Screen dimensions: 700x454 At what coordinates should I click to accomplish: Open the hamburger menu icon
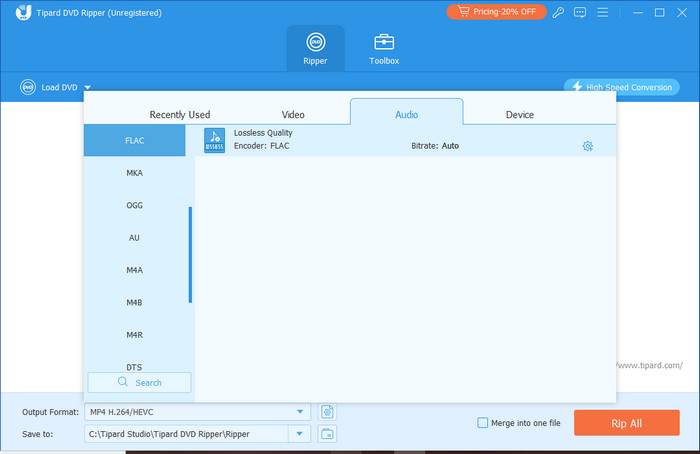[x=603, y=12]
